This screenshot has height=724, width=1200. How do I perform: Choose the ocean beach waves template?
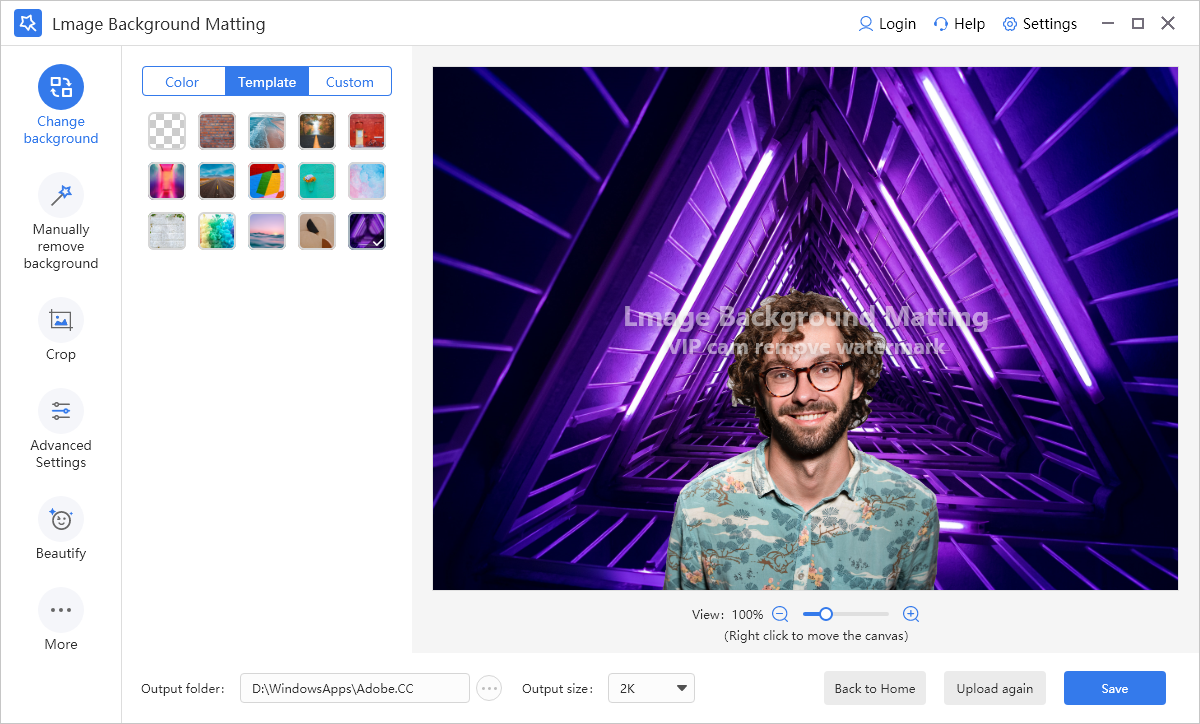pos(267,131)
